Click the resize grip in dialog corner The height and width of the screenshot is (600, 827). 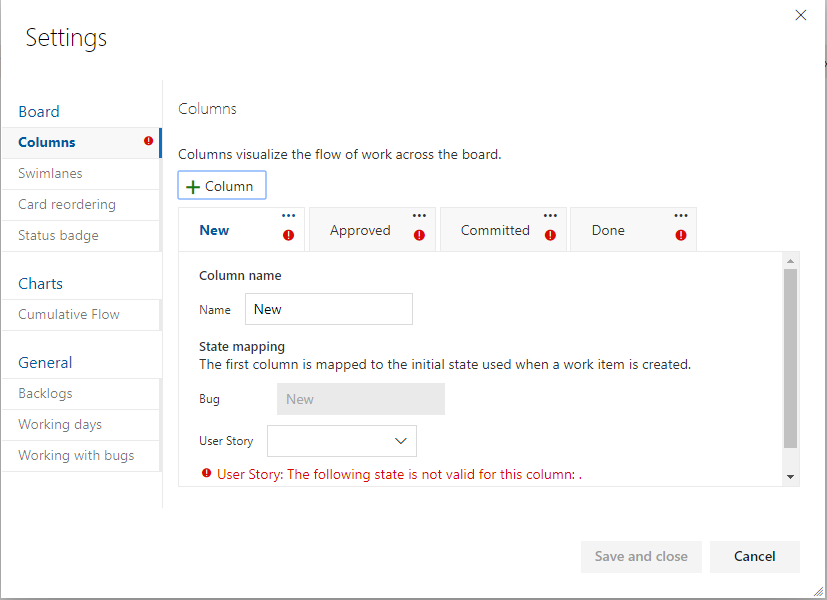click(x=819, y=592)
